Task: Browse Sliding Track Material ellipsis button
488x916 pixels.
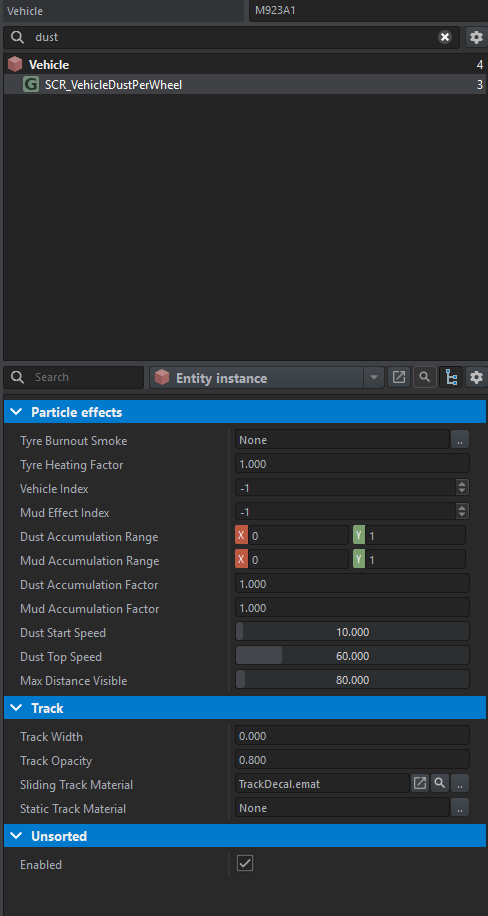Action: click(x=460, y=783)
